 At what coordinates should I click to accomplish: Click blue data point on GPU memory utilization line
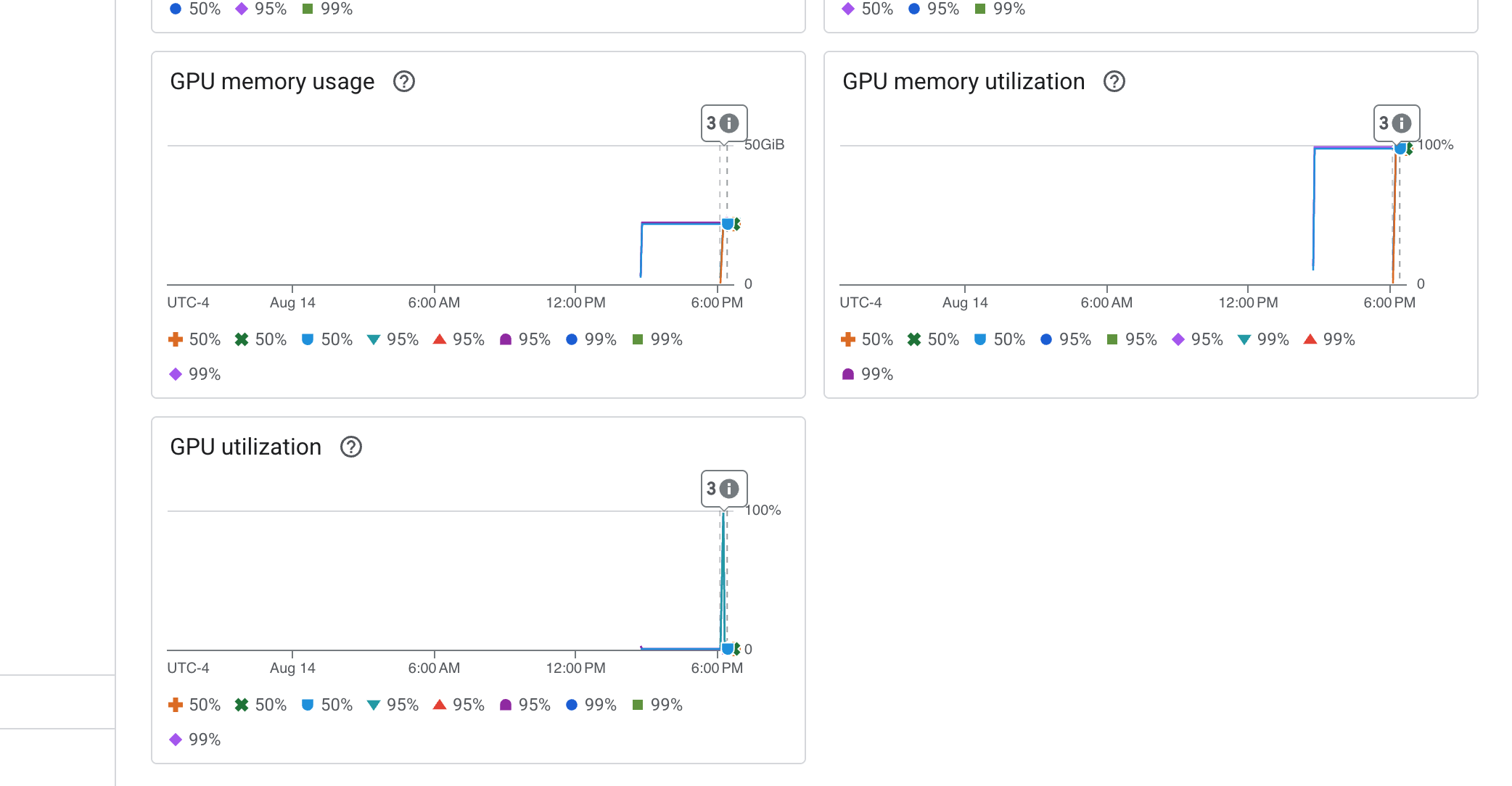(x=1400, y=149)
